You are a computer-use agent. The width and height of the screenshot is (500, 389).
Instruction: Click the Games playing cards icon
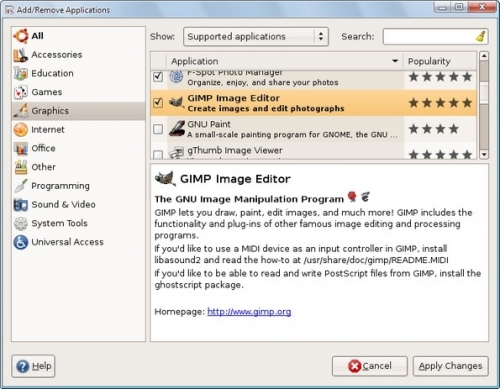[21, 92]
